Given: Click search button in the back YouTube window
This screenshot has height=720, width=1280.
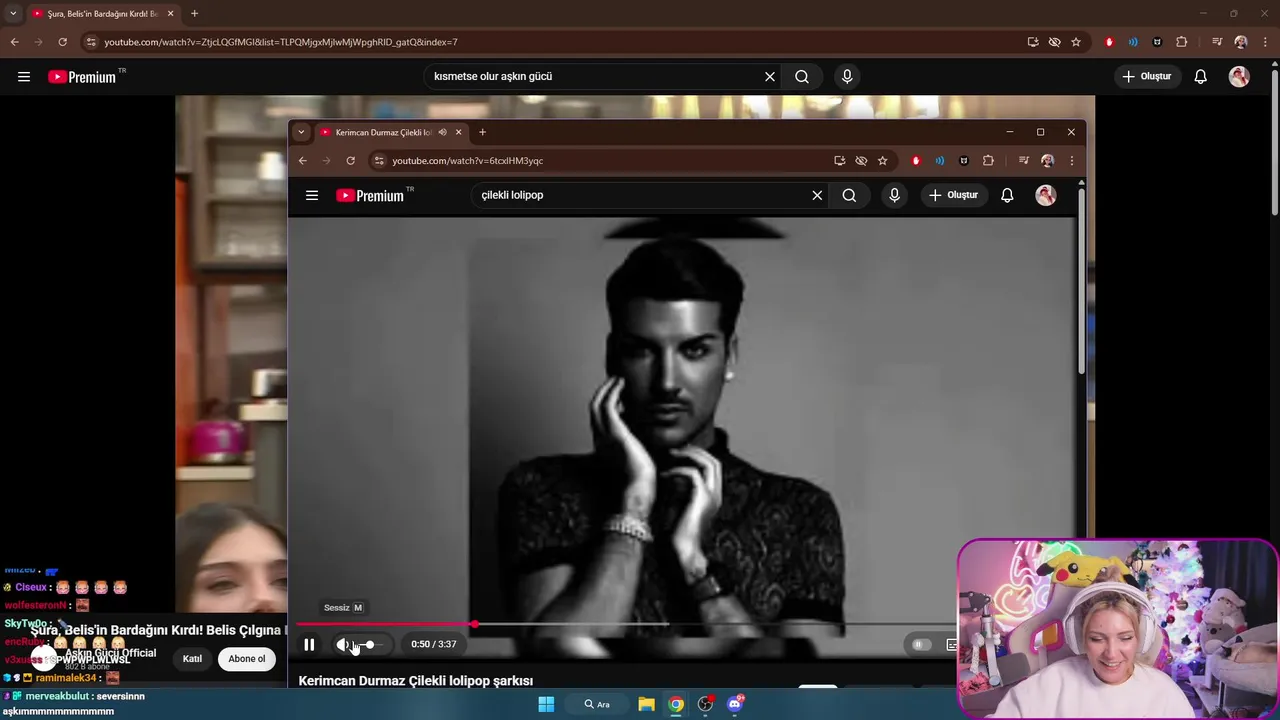Looking at the screenshot, I should pos(802,77).
